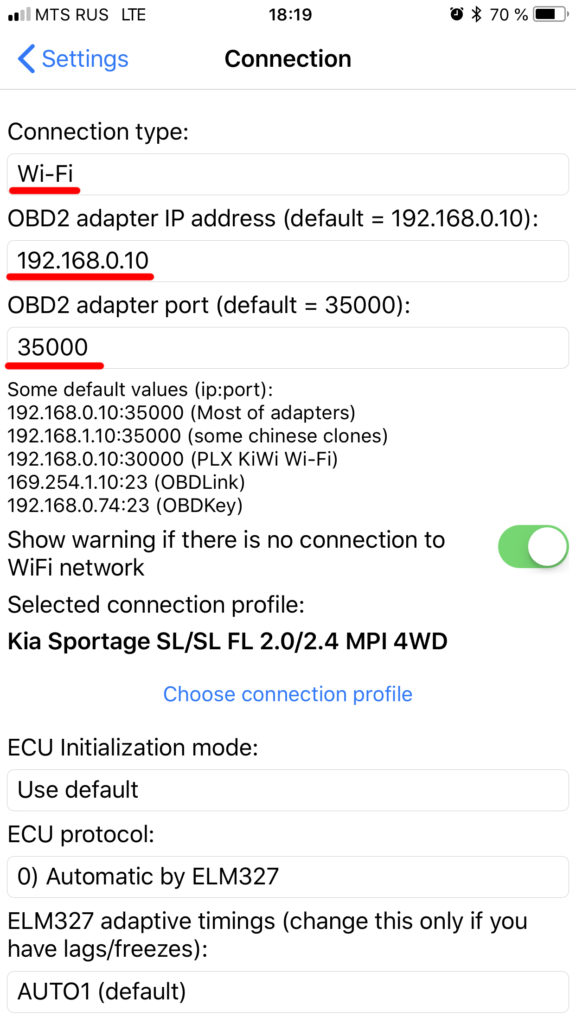Open the Connection type selector showing Wi-Fi
The width and height of the screenshot is (576, 1024).
point(288,172)
